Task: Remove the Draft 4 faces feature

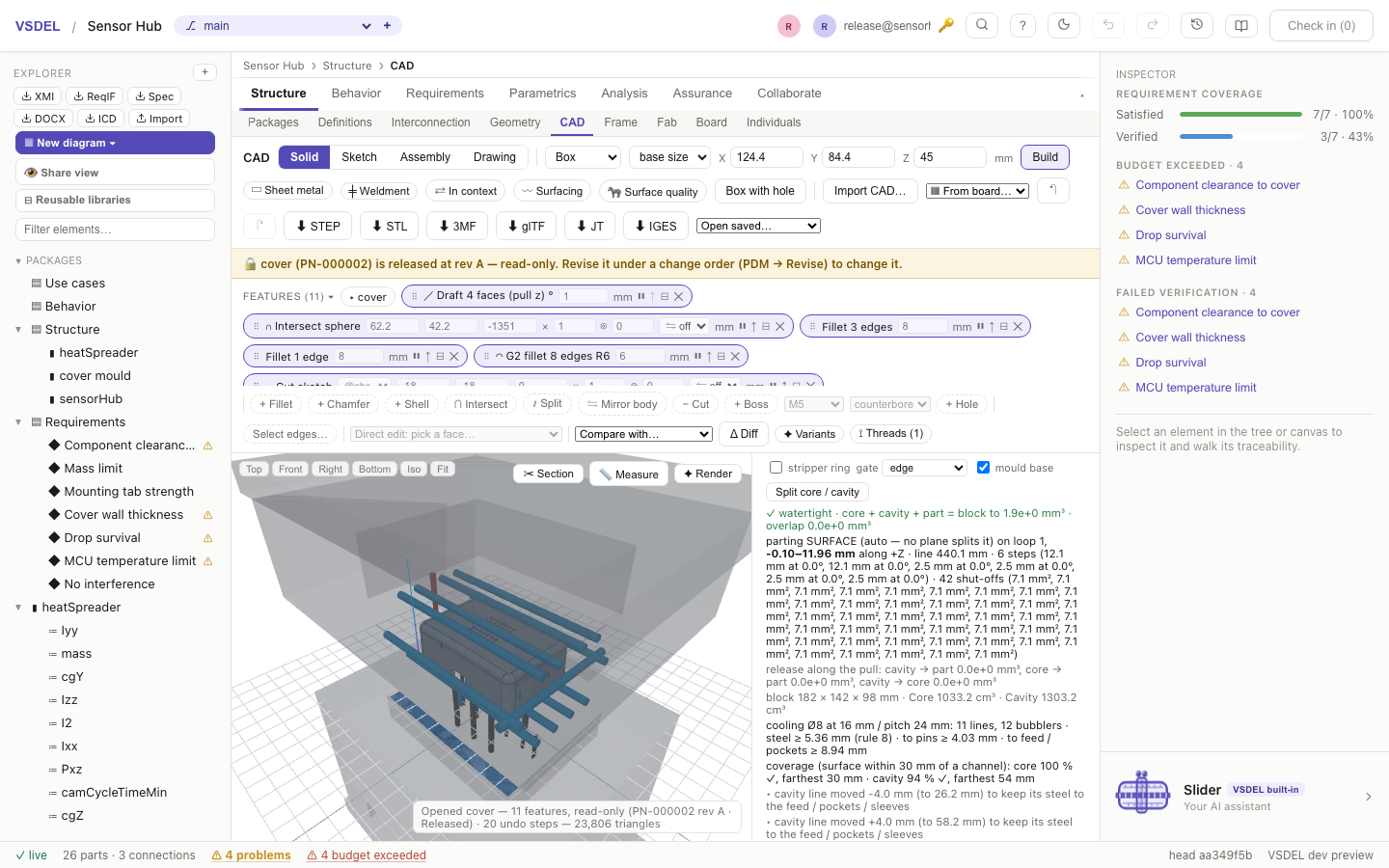Action: [x=679, y=296]
